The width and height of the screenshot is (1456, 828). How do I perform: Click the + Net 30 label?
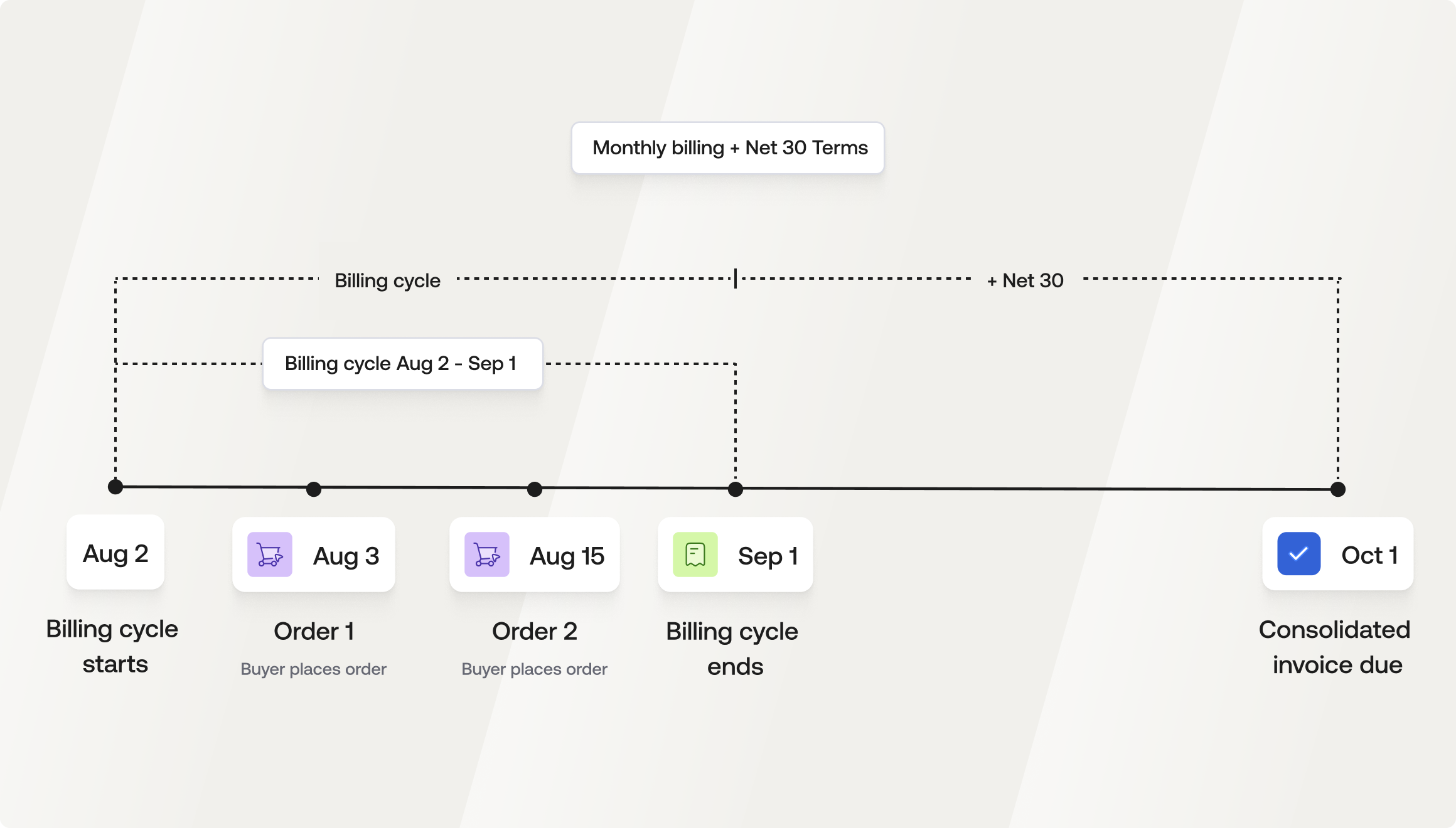[x=1025, y=280]
